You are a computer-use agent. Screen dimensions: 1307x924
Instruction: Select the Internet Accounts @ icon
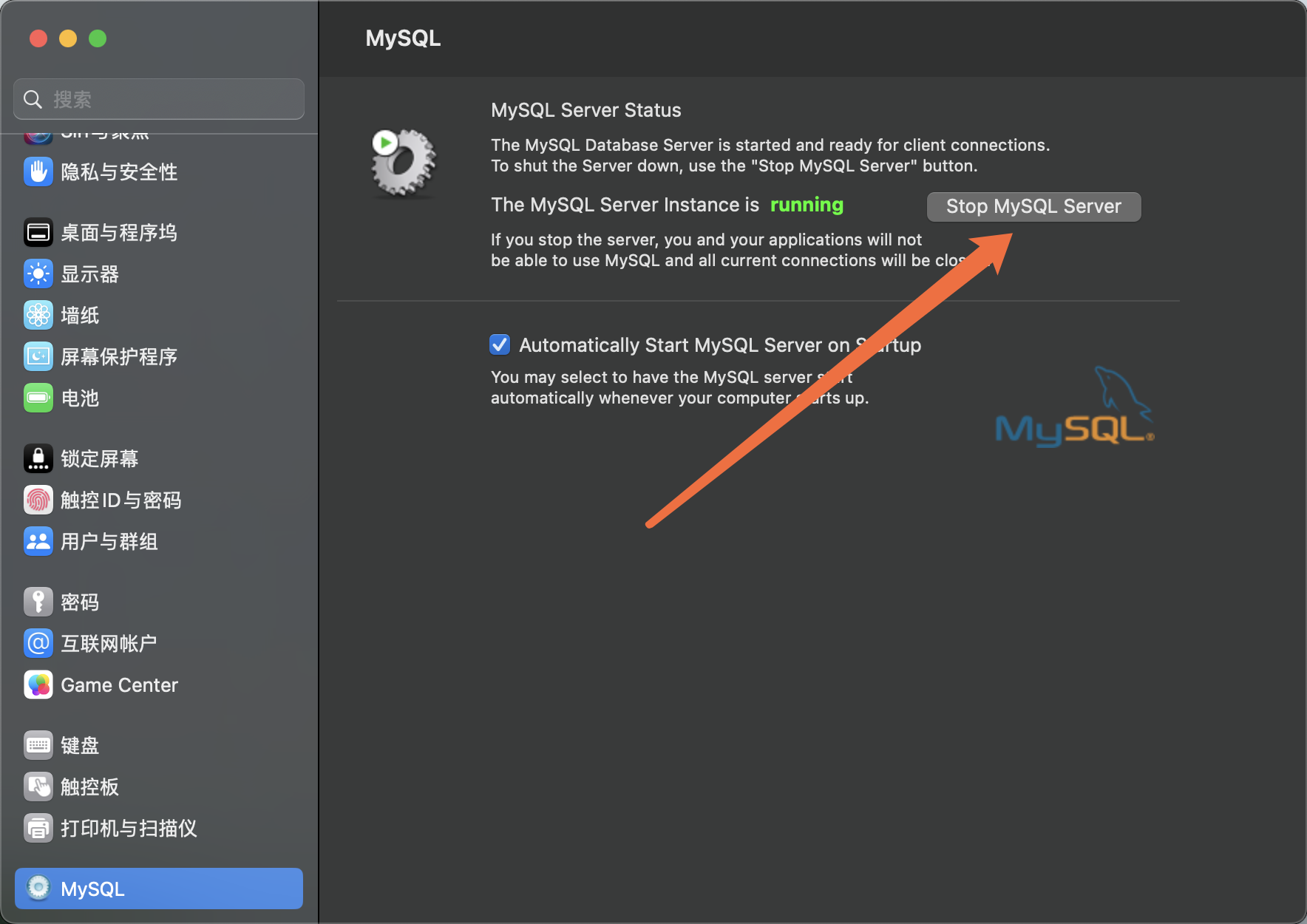(38, 644)
